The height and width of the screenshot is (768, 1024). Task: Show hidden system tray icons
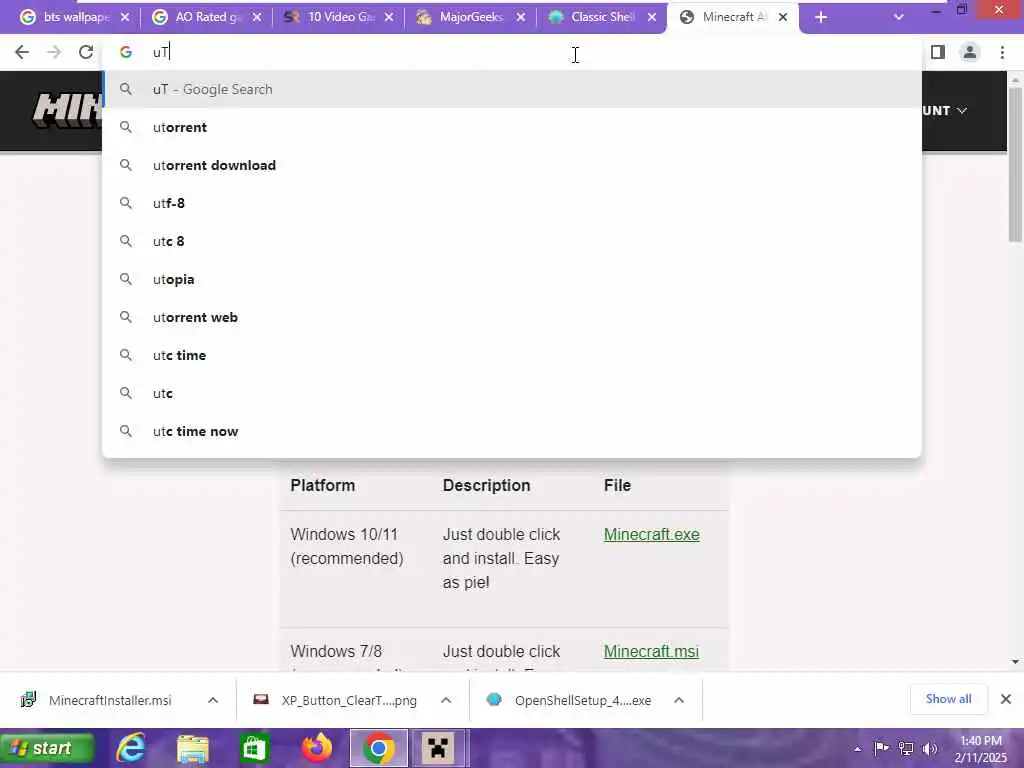[857, 750]
